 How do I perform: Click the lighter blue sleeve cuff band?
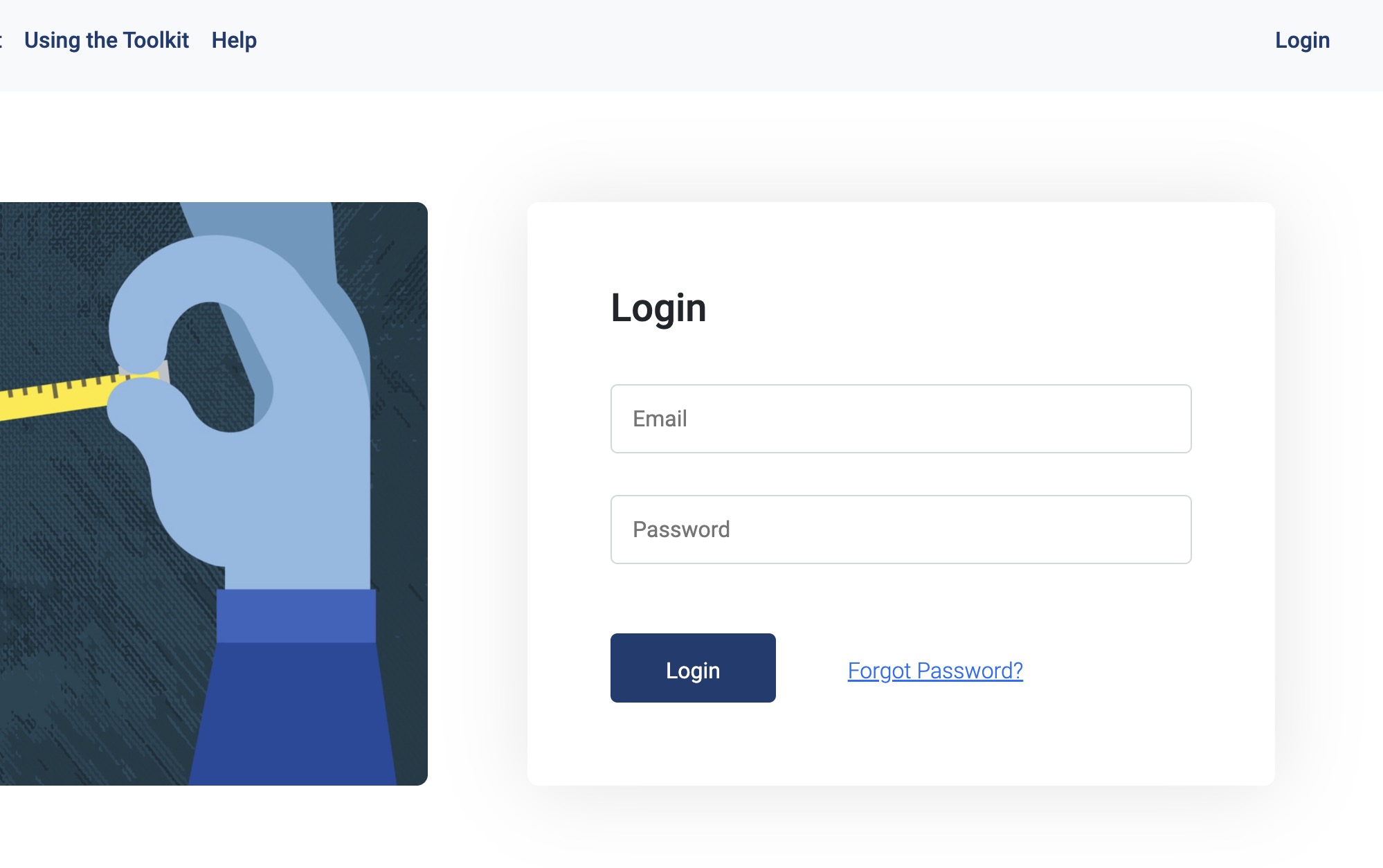tap(296, 615)
